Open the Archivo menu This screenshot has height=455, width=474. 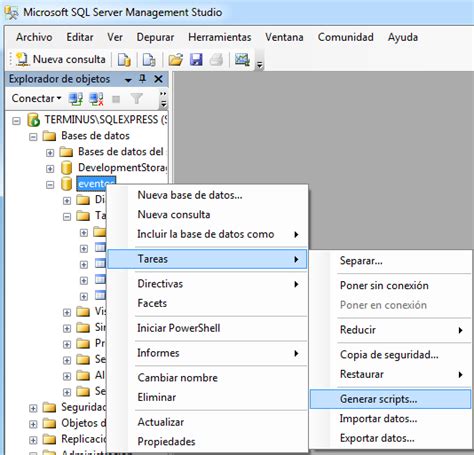click(x=34, y=37)
